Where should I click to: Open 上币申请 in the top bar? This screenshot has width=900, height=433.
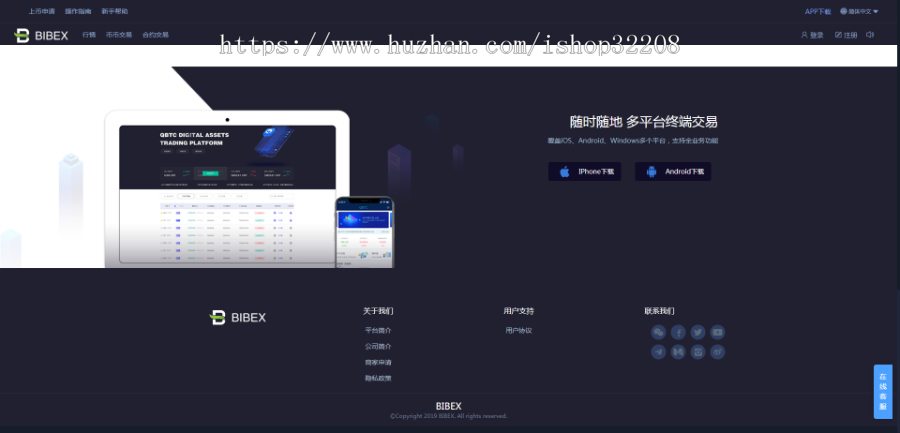click(x=42, y=11)
